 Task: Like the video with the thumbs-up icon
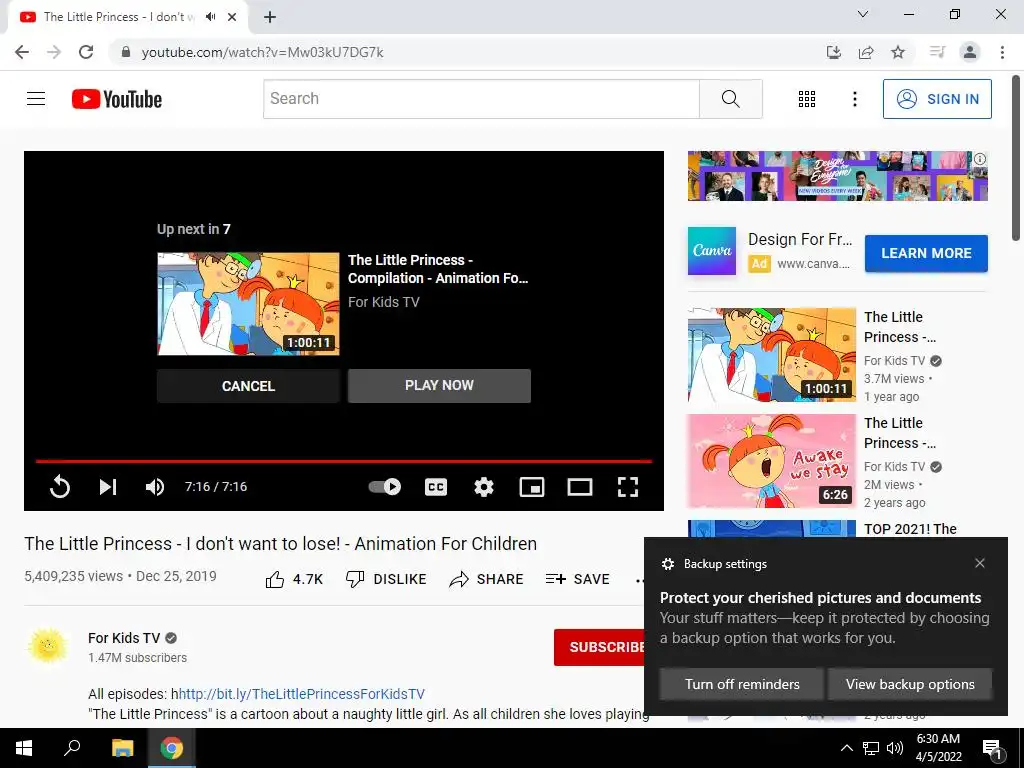[275, 579]
